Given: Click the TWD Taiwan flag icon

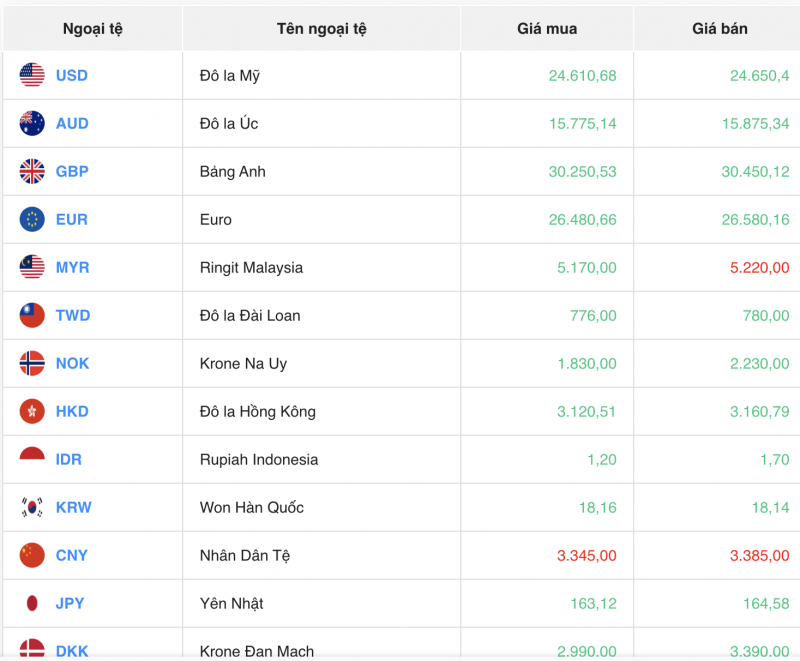Looking at the screenshot, I should [x=30, y=315].
